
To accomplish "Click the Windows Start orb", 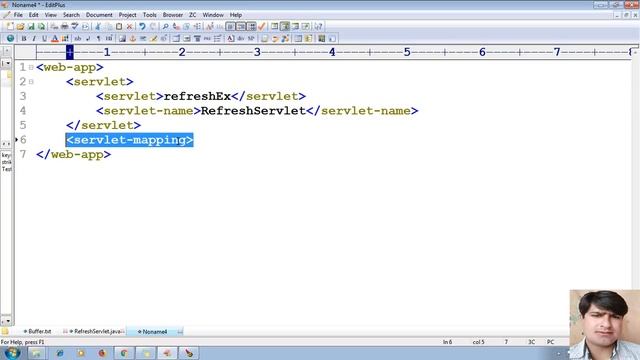I will tap(12, 353).
